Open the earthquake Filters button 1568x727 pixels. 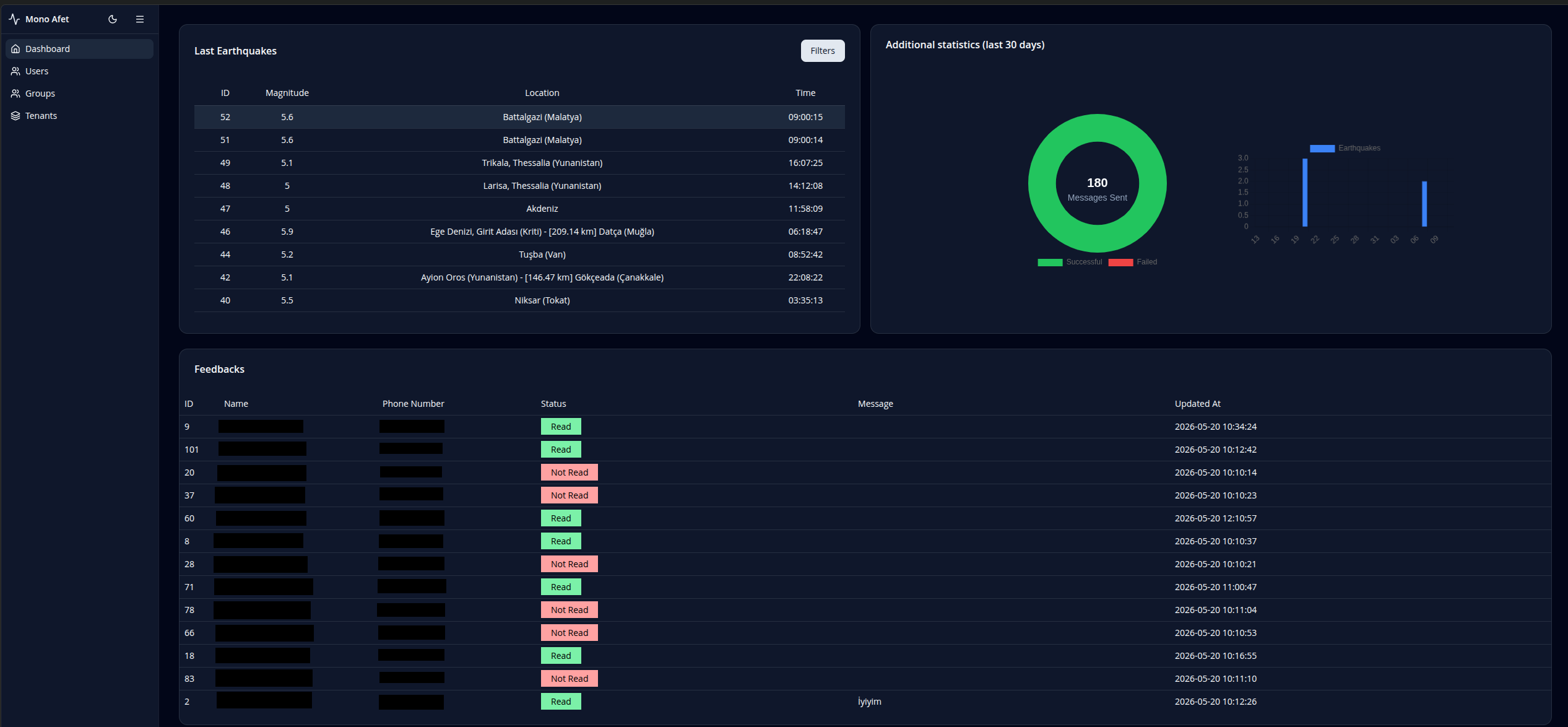(822, 51)
